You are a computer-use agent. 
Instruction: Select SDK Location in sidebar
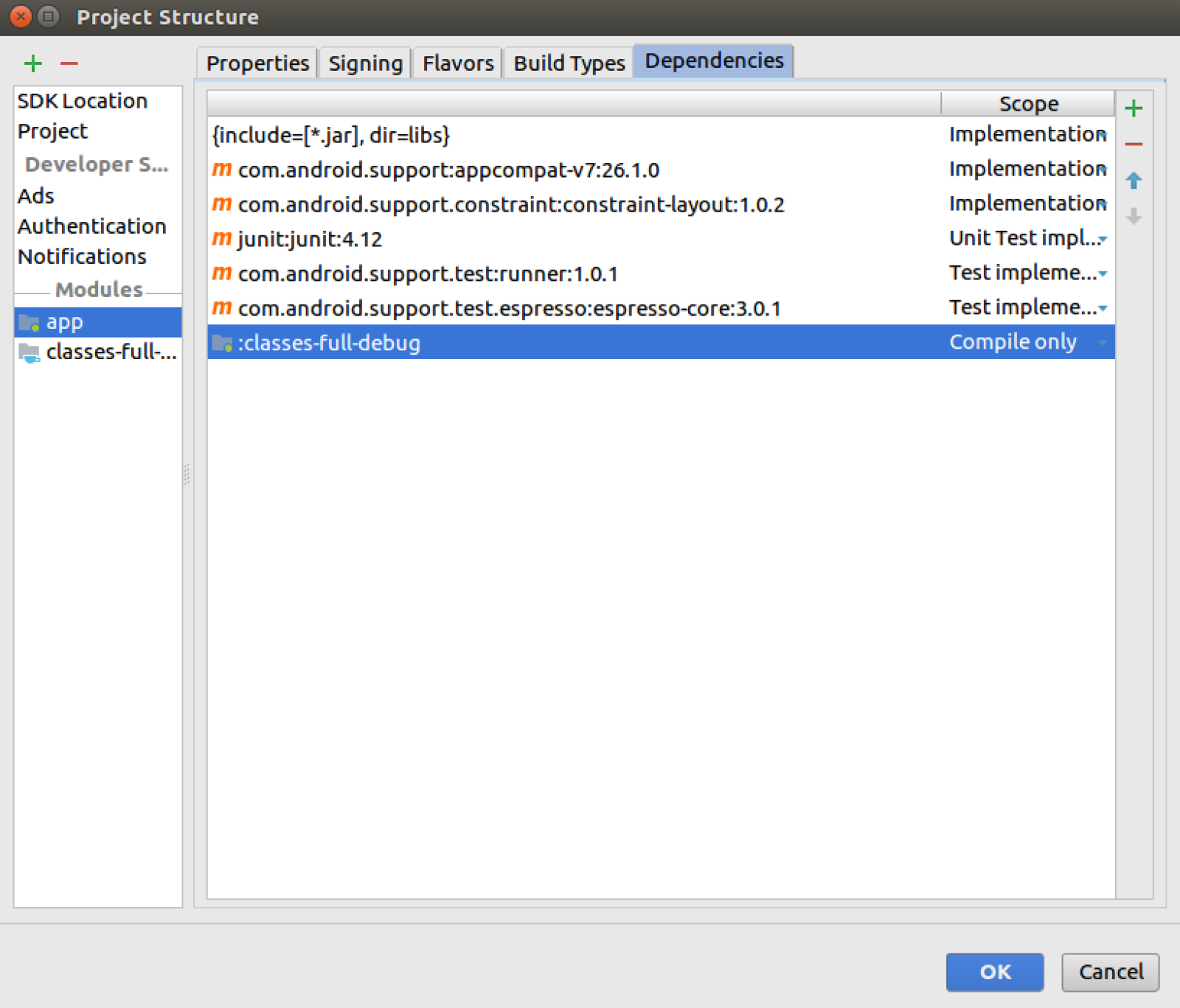tap(83, 101)
